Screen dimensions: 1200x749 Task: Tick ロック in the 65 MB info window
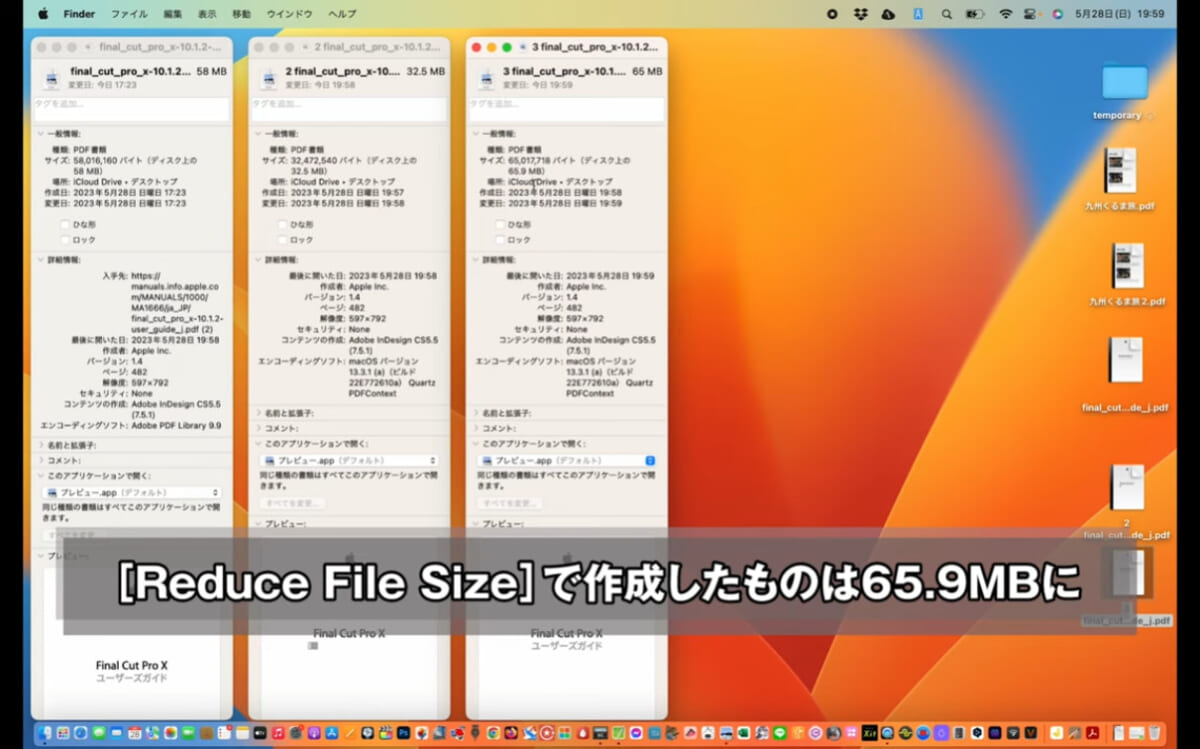tap(500, 240)
